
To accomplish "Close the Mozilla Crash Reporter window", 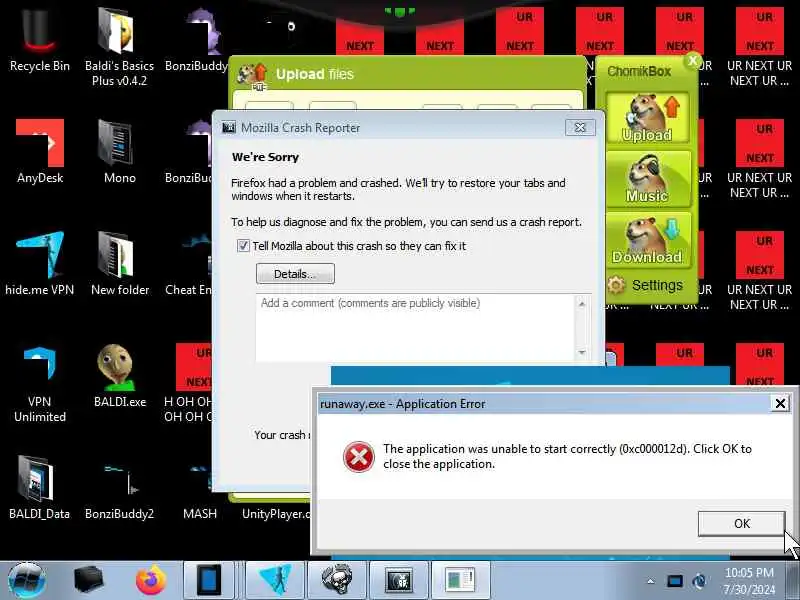I will coord(580,128).
